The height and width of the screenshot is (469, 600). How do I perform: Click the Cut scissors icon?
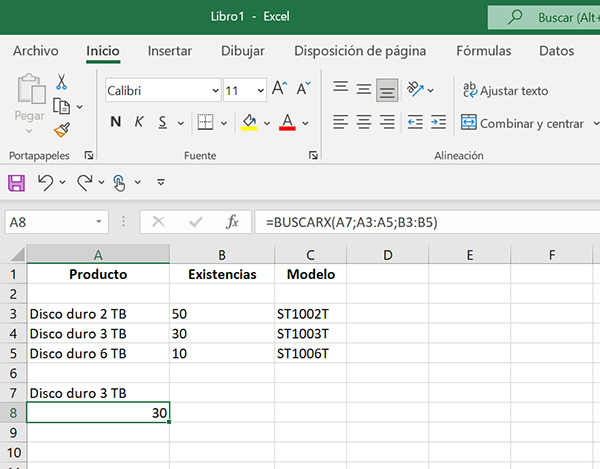point(62,82)
